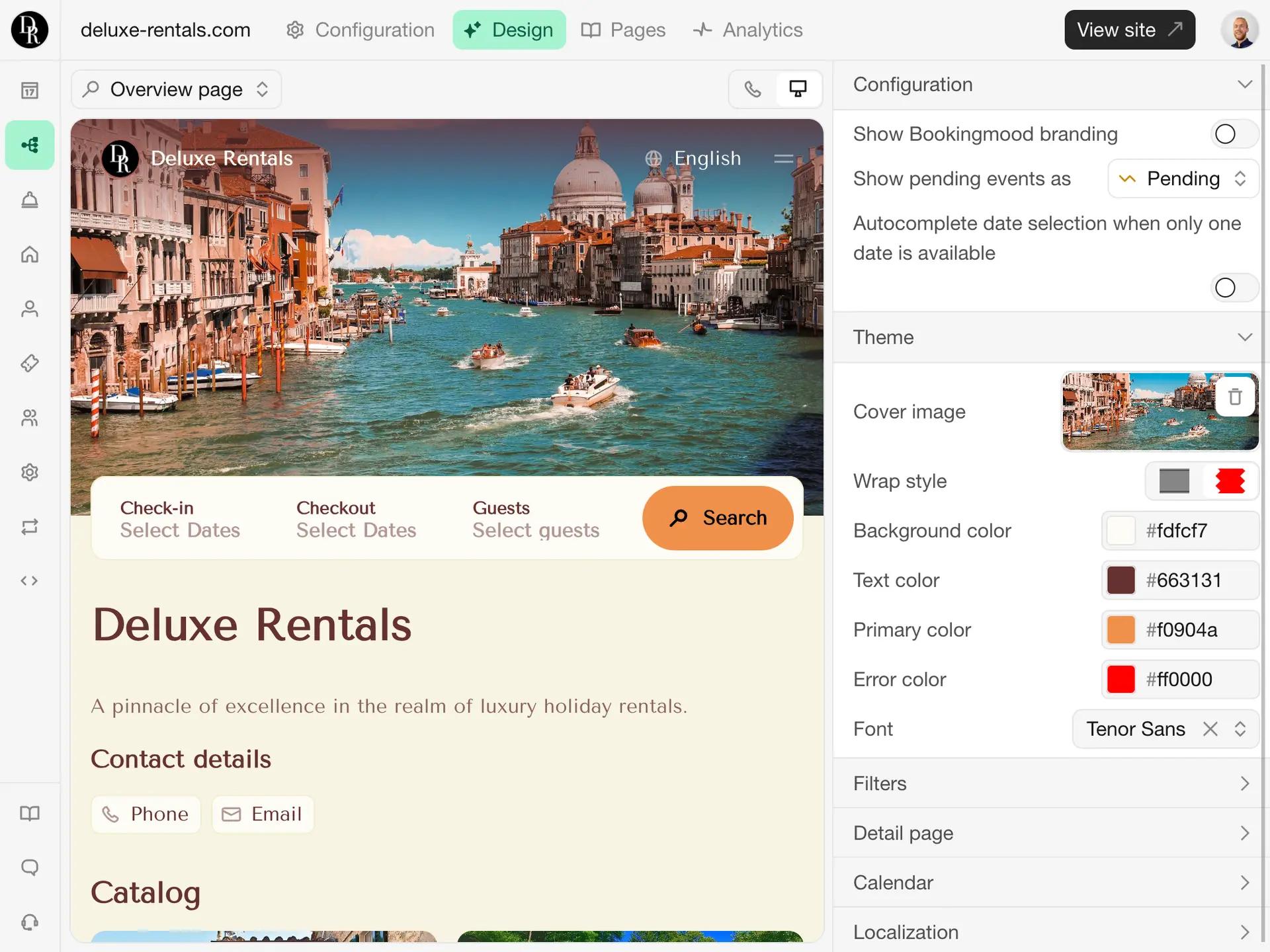Expand the Localization section
1270x952 pixels.
[1052, 932]
